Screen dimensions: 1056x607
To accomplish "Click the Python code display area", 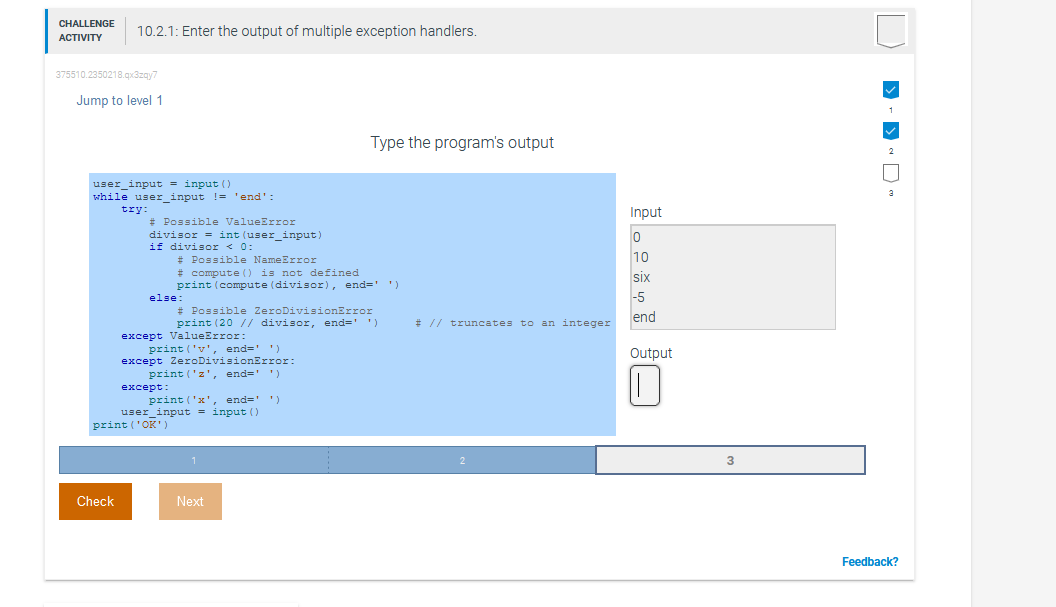I will click(x=350, y=305).
